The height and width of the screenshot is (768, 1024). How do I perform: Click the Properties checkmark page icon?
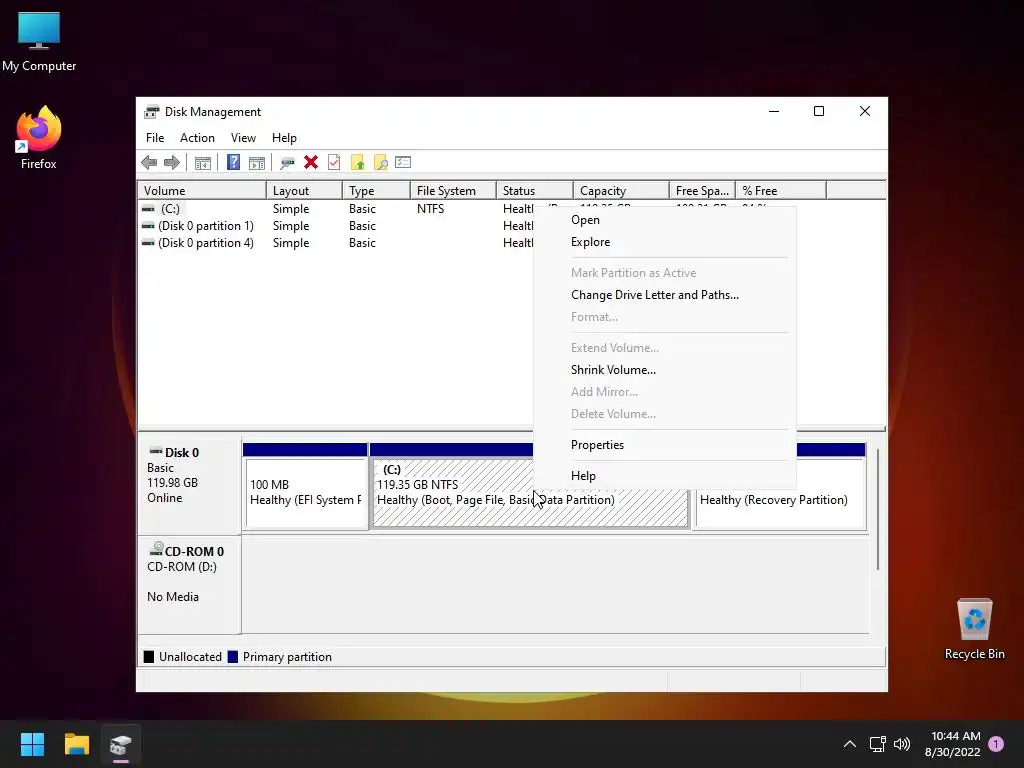(334, 162)
